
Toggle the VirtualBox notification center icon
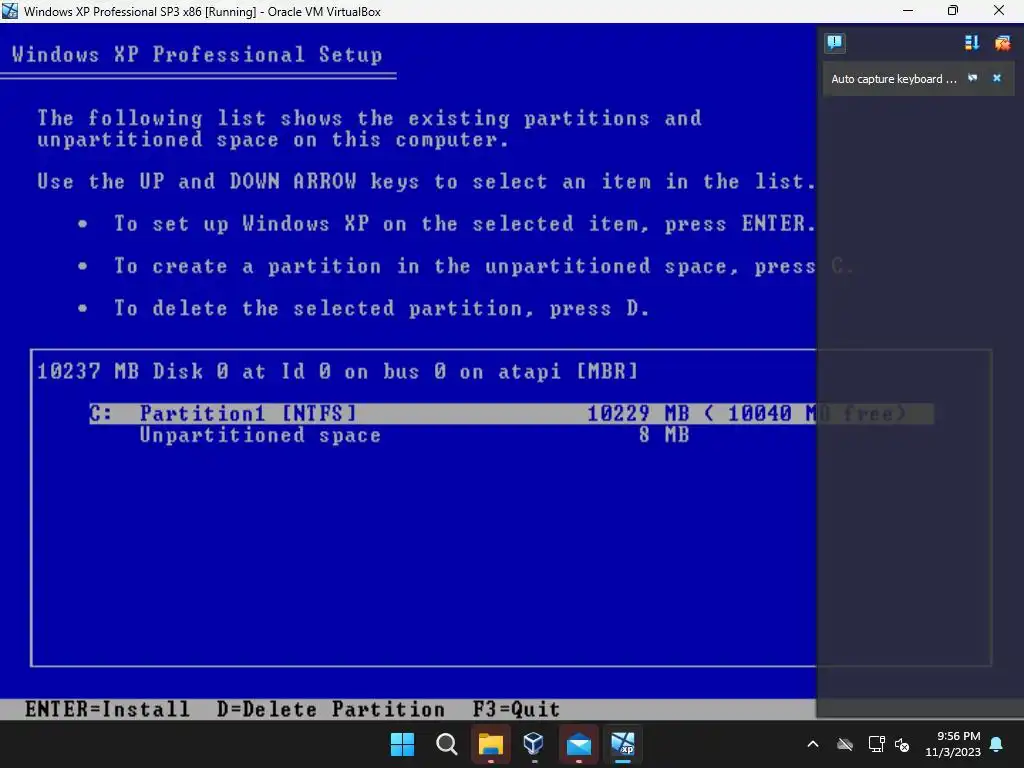tap(834, 43)
